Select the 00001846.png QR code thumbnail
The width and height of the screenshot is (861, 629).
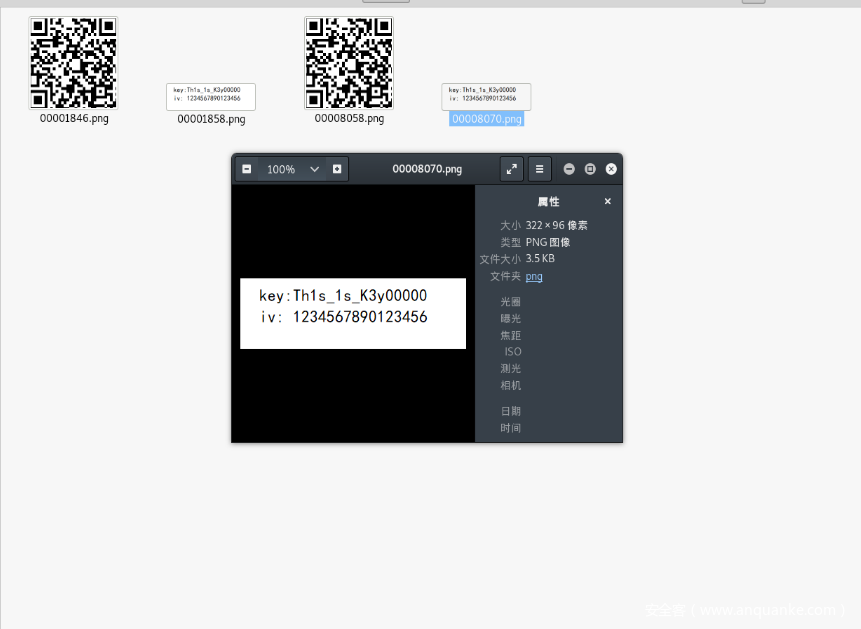pyautogui.click(x=73, y=63)
